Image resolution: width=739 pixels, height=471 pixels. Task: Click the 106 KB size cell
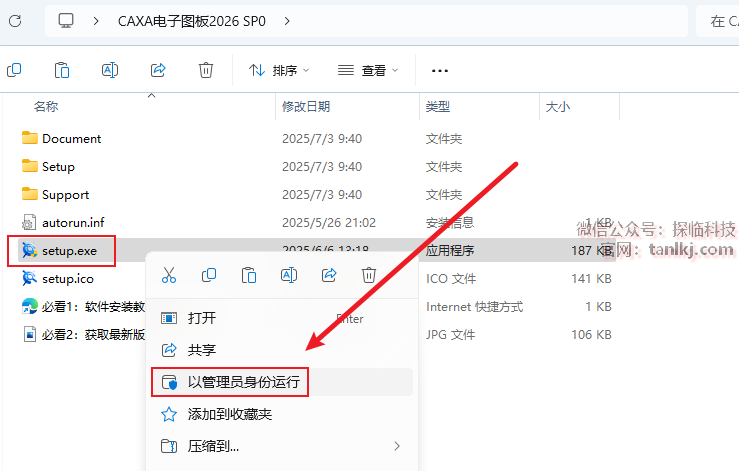pos(591,335)
